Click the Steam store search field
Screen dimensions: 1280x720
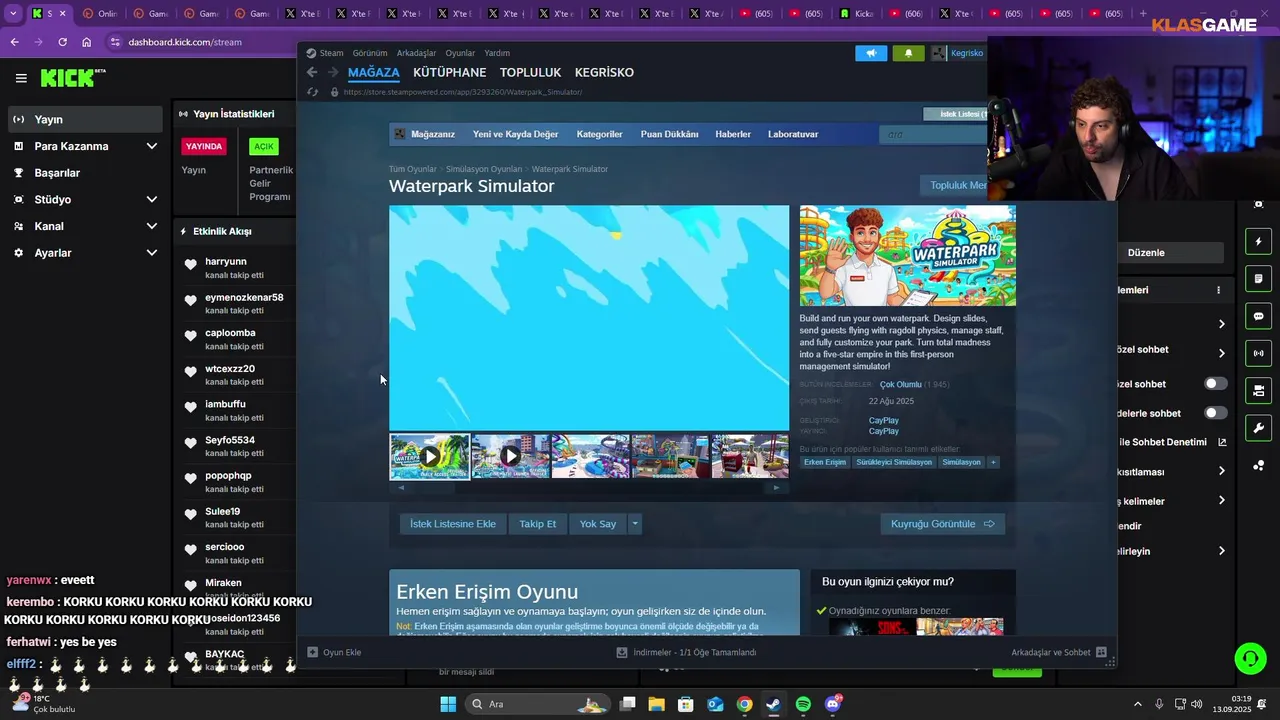933,134
